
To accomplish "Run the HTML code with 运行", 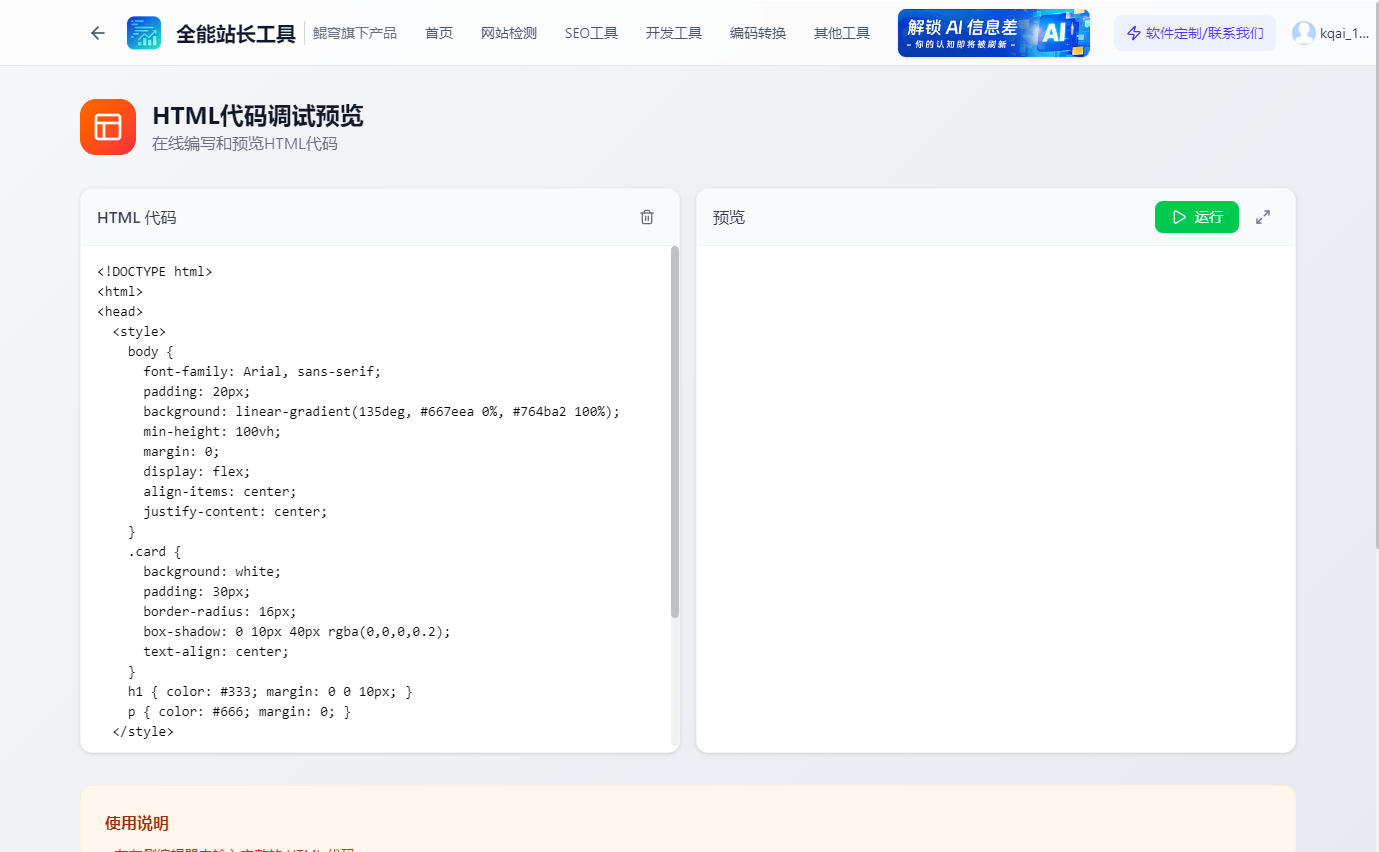I will (1196, 216).
